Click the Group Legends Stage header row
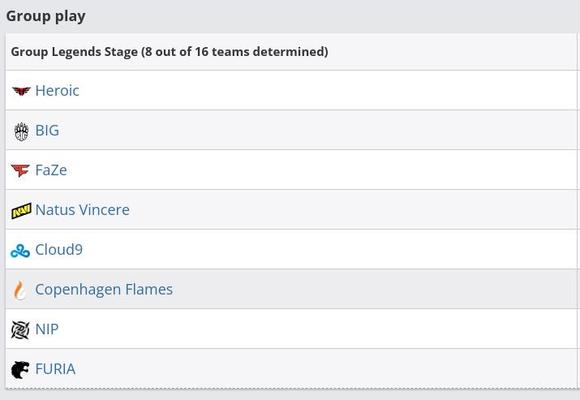The width and height of the screenshot is (580, 400). point(291,52)
